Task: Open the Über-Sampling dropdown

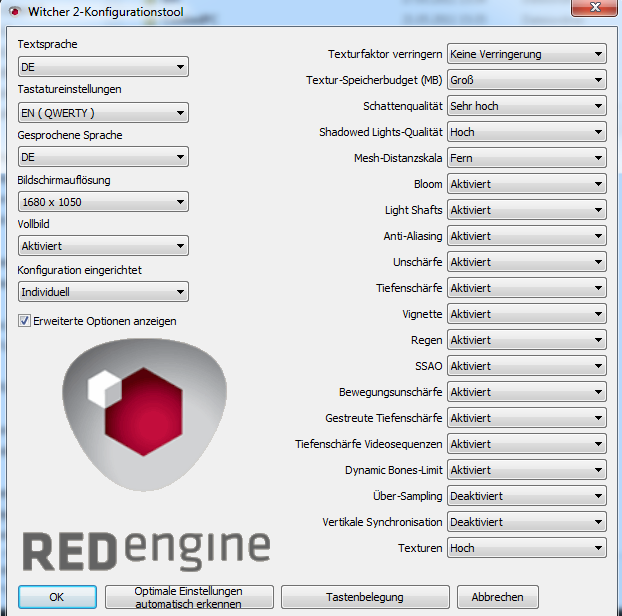Action: tap(527, 496)
